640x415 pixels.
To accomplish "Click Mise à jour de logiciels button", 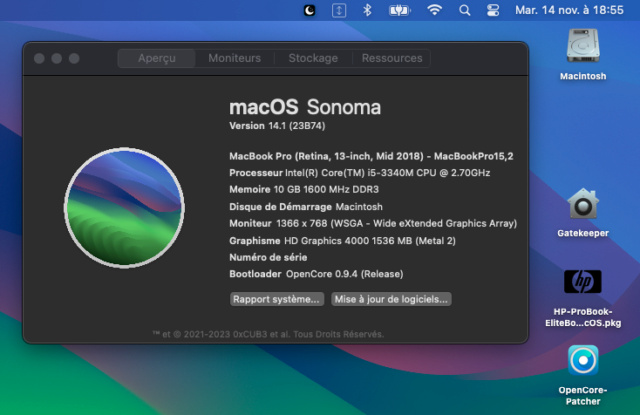I will [391, 299].
